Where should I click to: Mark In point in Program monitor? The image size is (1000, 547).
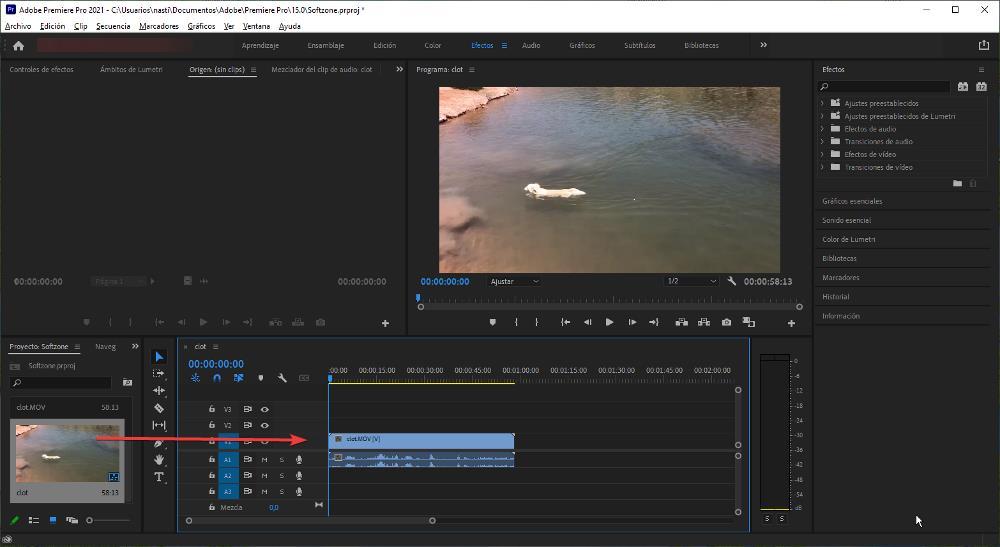516,323
